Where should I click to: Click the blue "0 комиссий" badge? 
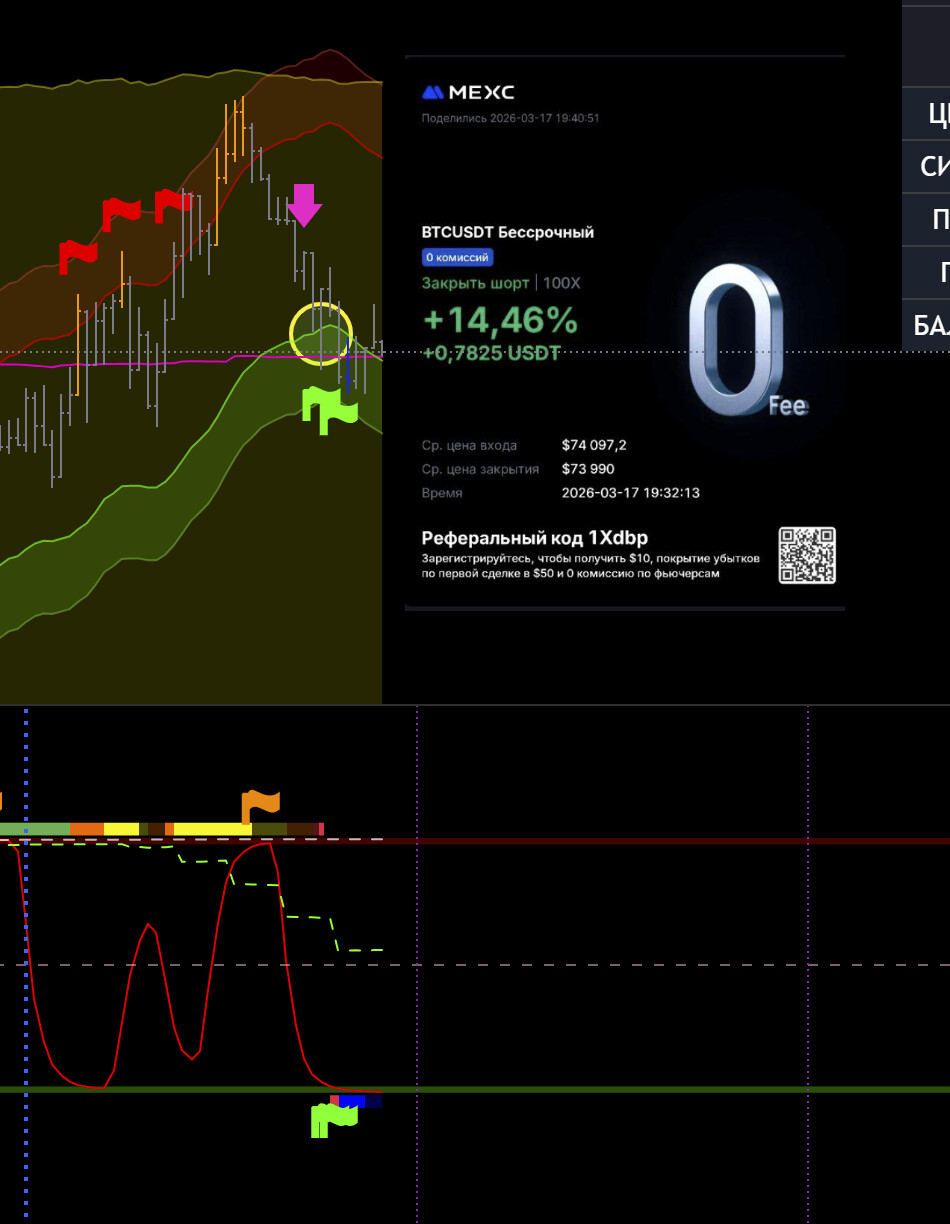(457, 258)
